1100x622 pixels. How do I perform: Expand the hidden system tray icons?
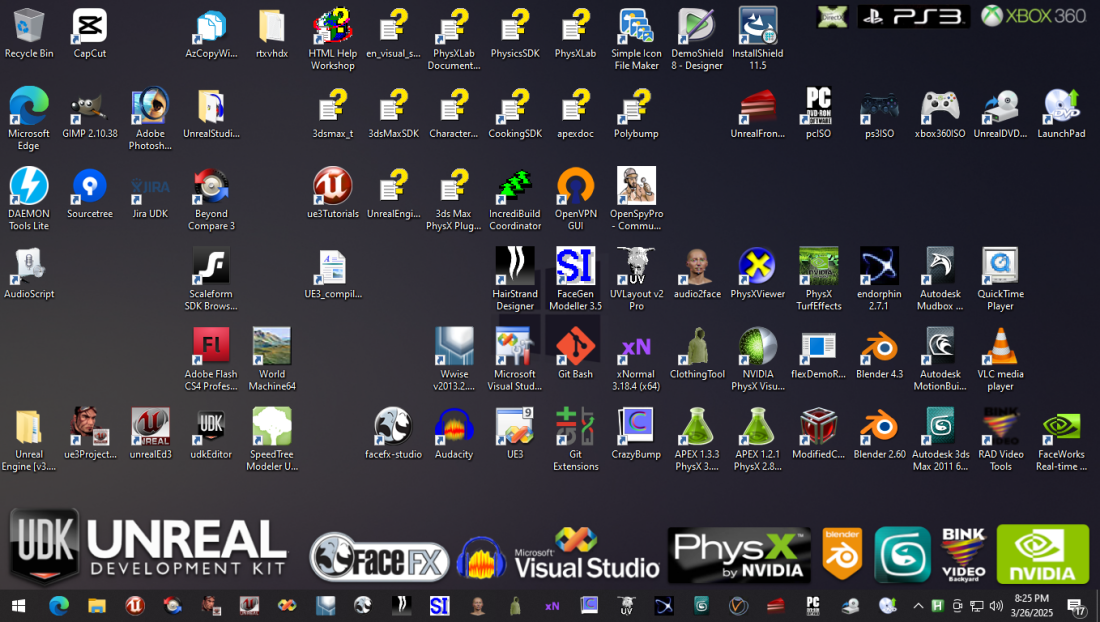(x=918, y=605)
